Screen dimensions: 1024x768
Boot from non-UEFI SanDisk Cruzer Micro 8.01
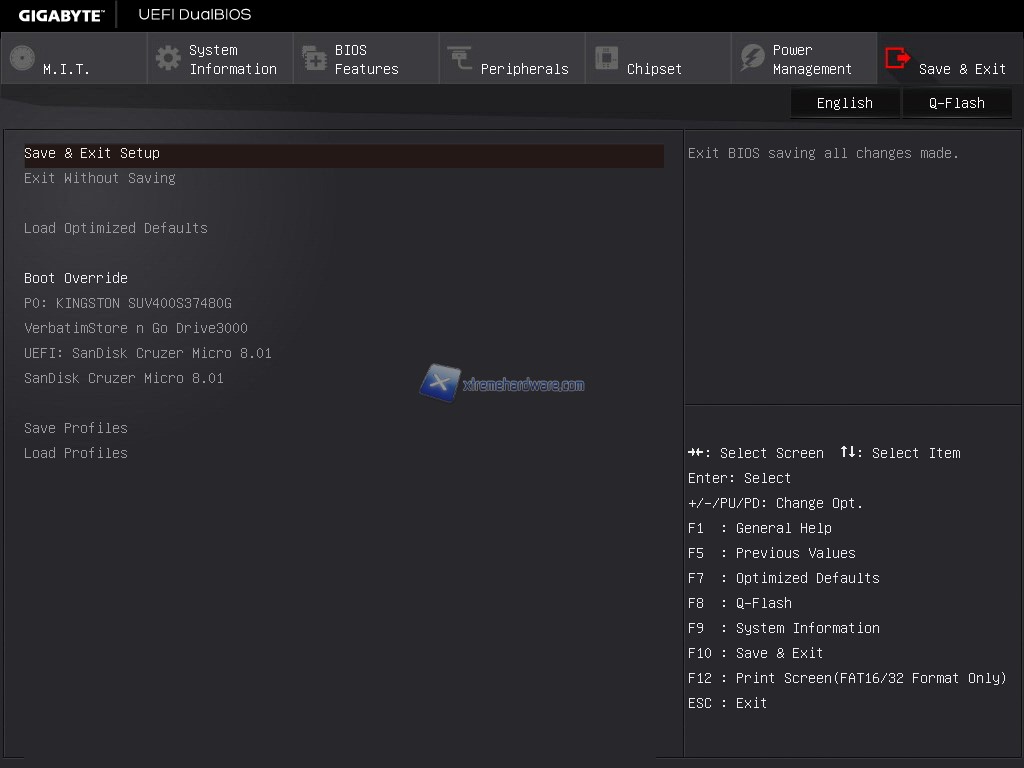pos(124,378)
